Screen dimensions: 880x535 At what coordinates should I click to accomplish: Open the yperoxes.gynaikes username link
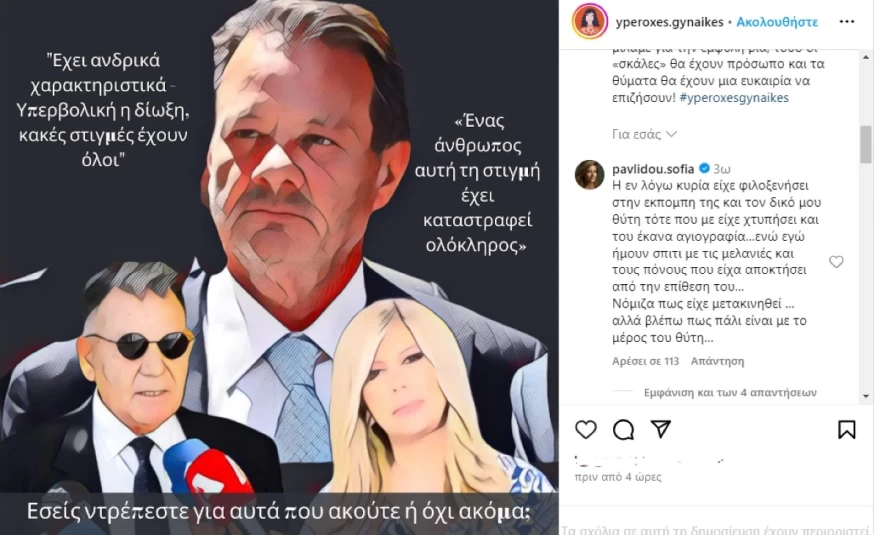pos(670,22)
